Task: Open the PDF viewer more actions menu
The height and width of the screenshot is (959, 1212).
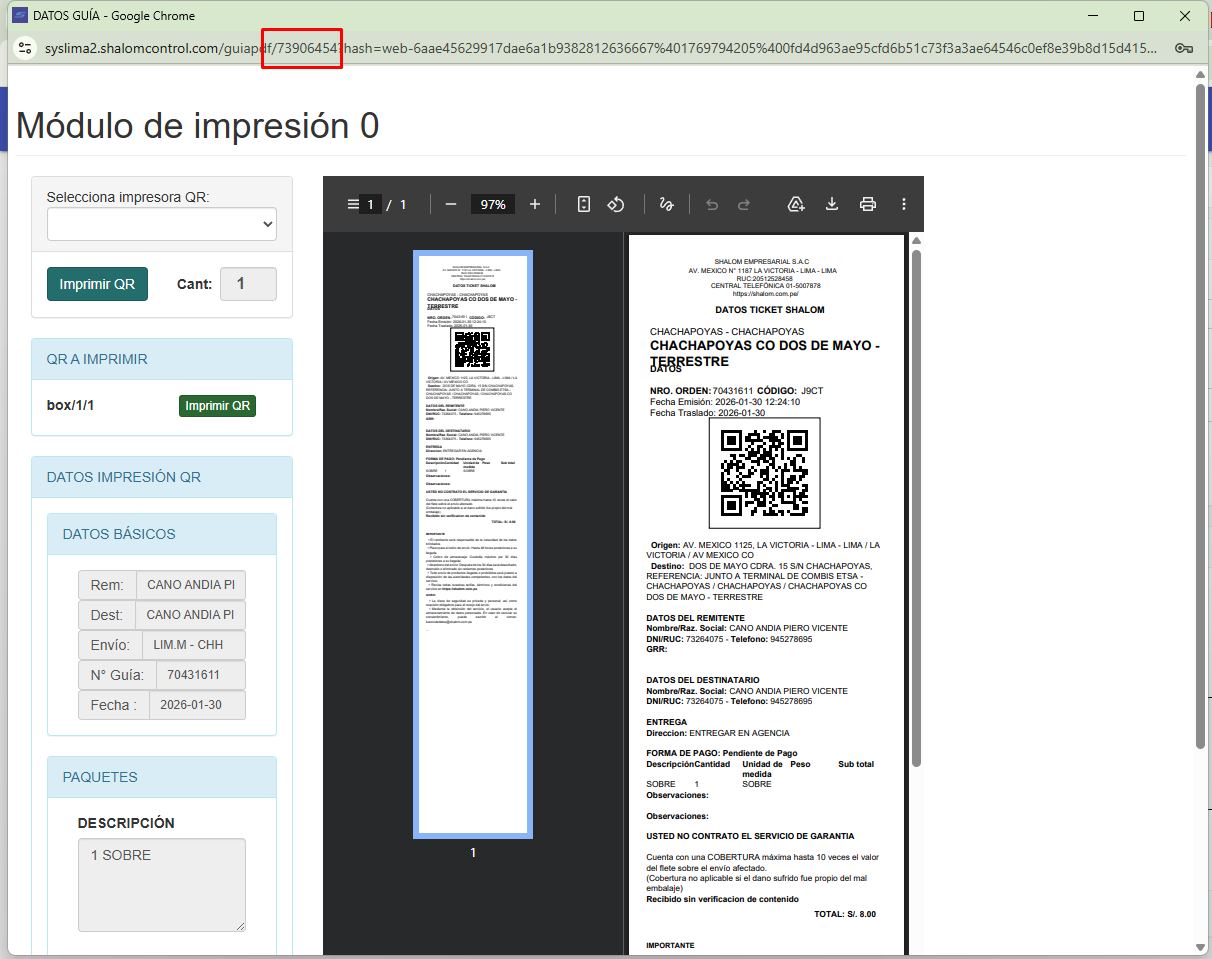Action: (x=904, y=204)
